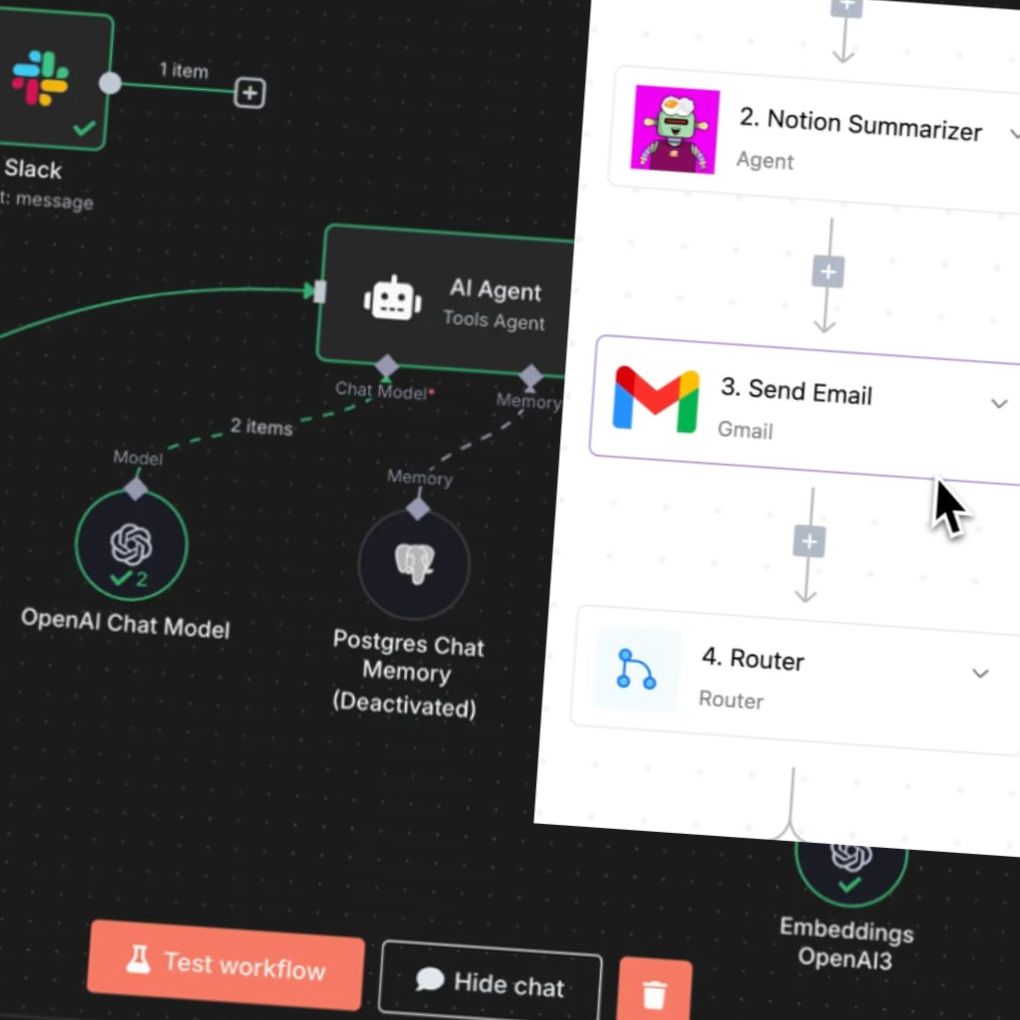Viewport: 1020px width, 1020px height.
Task: Click the Notion Summarizer agent avatar
Action: [675, 129]
